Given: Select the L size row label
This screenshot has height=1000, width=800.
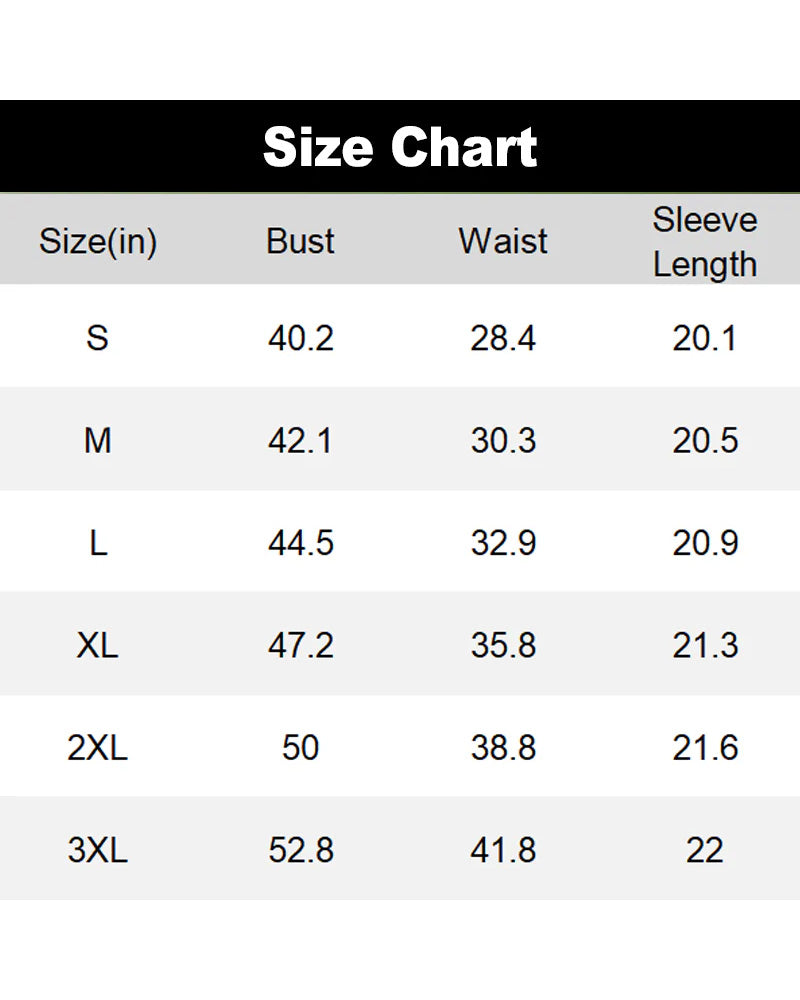Looking at the screenshot, I should [x=97, y=543].
